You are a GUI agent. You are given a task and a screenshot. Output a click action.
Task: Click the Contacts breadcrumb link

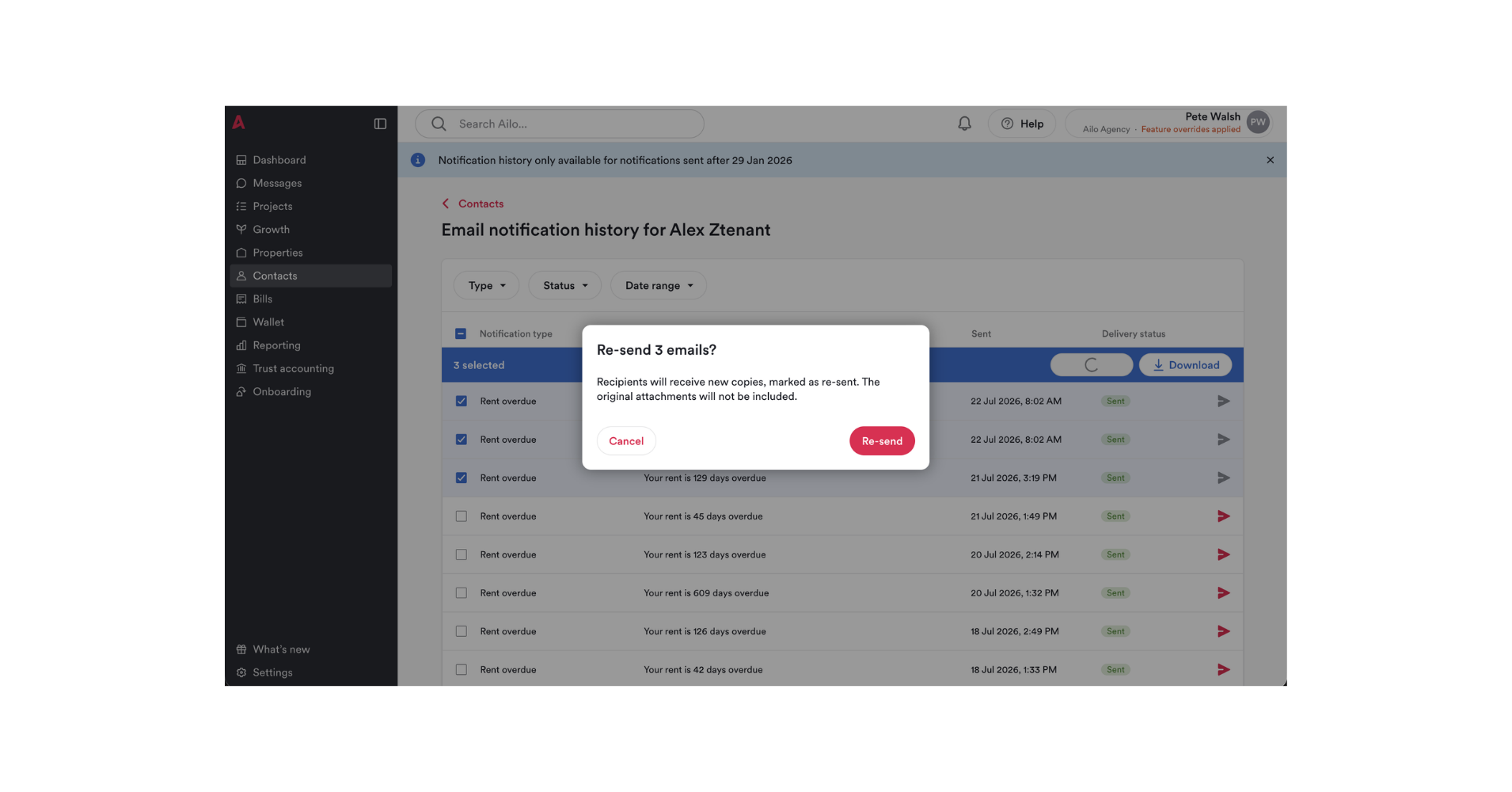tap(481, 204)
